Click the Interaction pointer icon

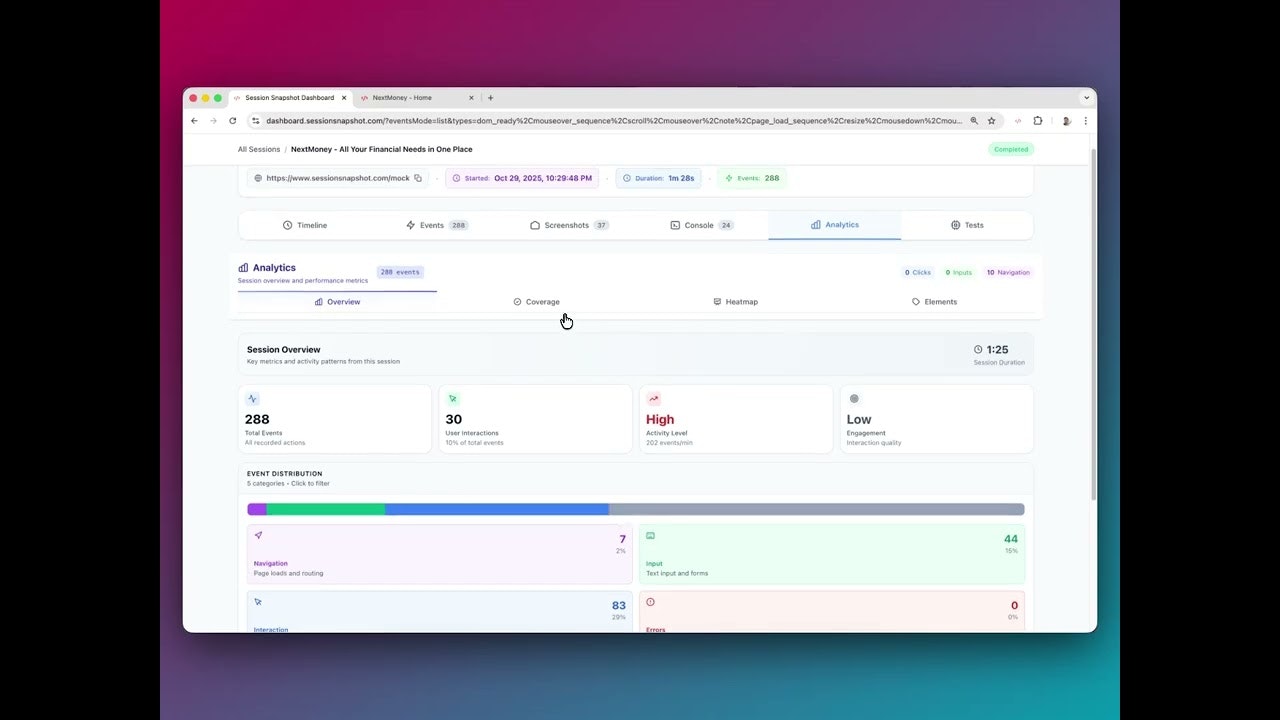258,602
